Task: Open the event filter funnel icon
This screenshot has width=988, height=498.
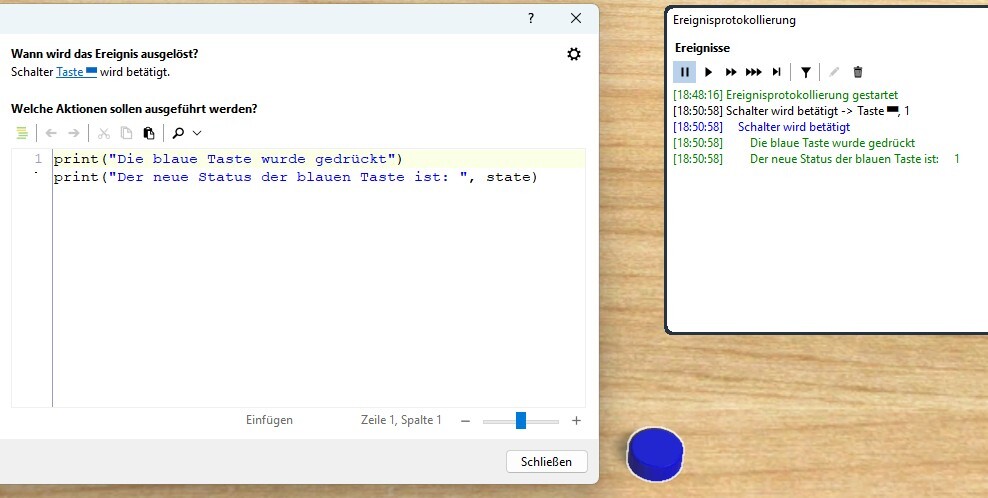Action: pos(806,72)
